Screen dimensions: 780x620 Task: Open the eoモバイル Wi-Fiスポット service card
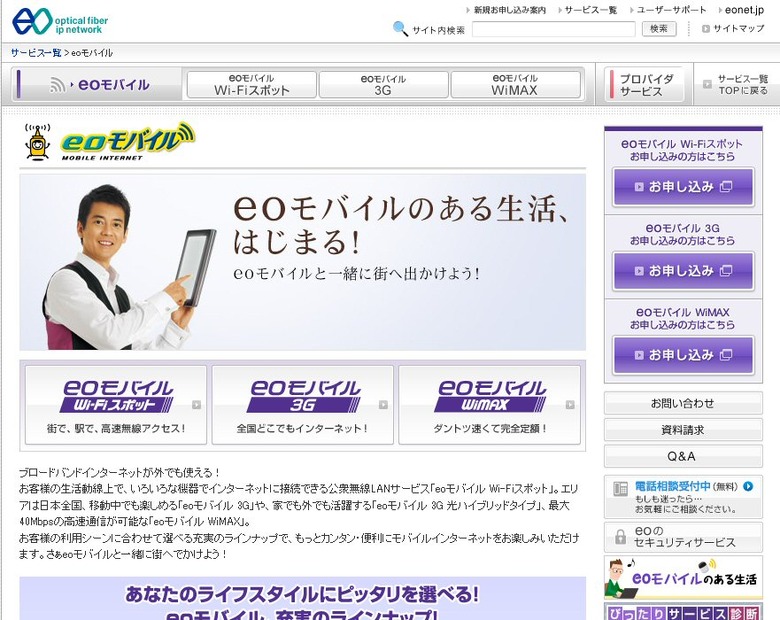pos(116,405)
